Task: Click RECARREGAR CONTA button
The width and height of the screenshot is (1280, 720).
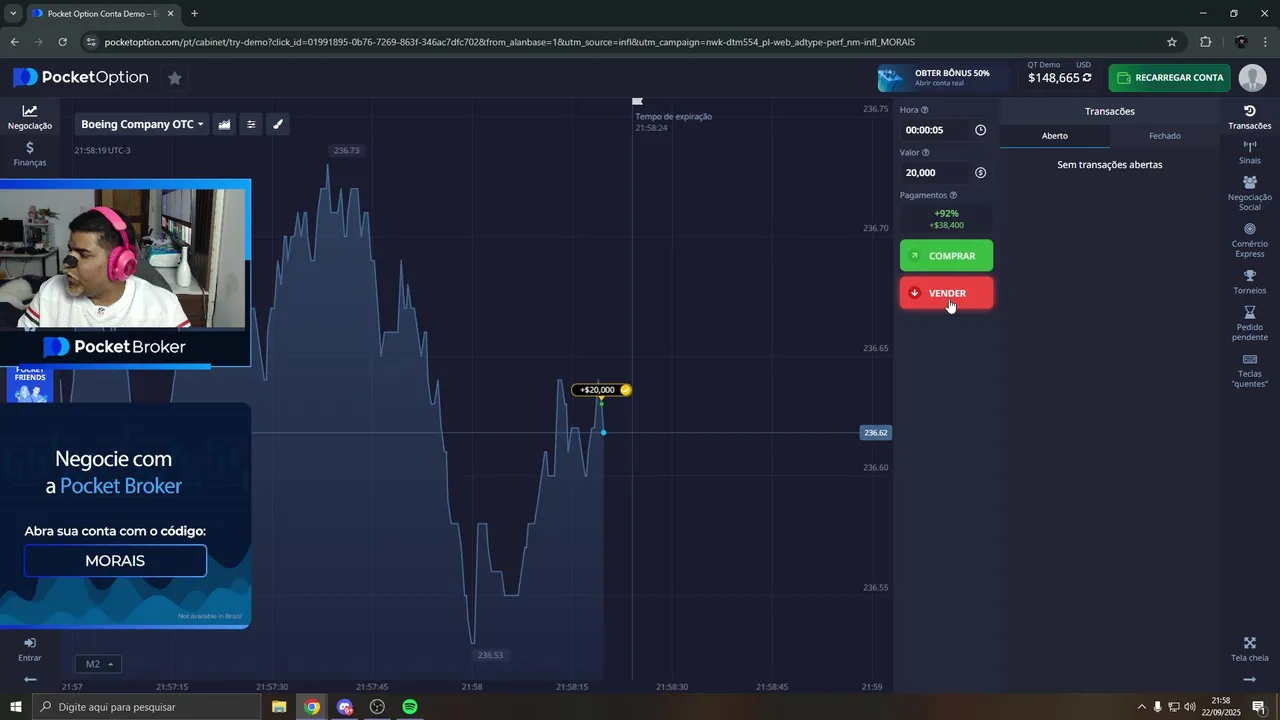Action: point(1170,78)
